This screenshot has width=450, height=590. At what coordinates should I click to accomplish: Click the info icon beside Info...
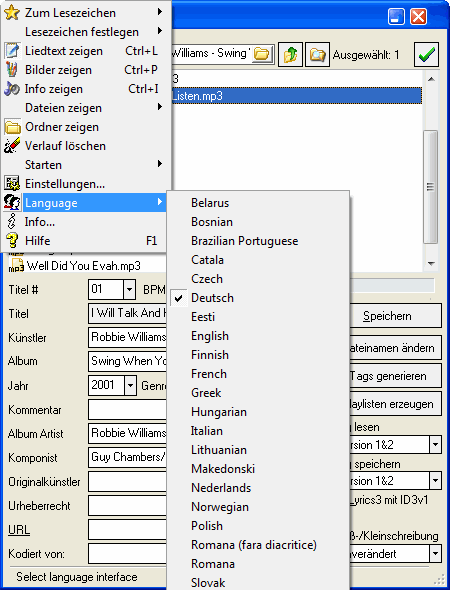12,222
